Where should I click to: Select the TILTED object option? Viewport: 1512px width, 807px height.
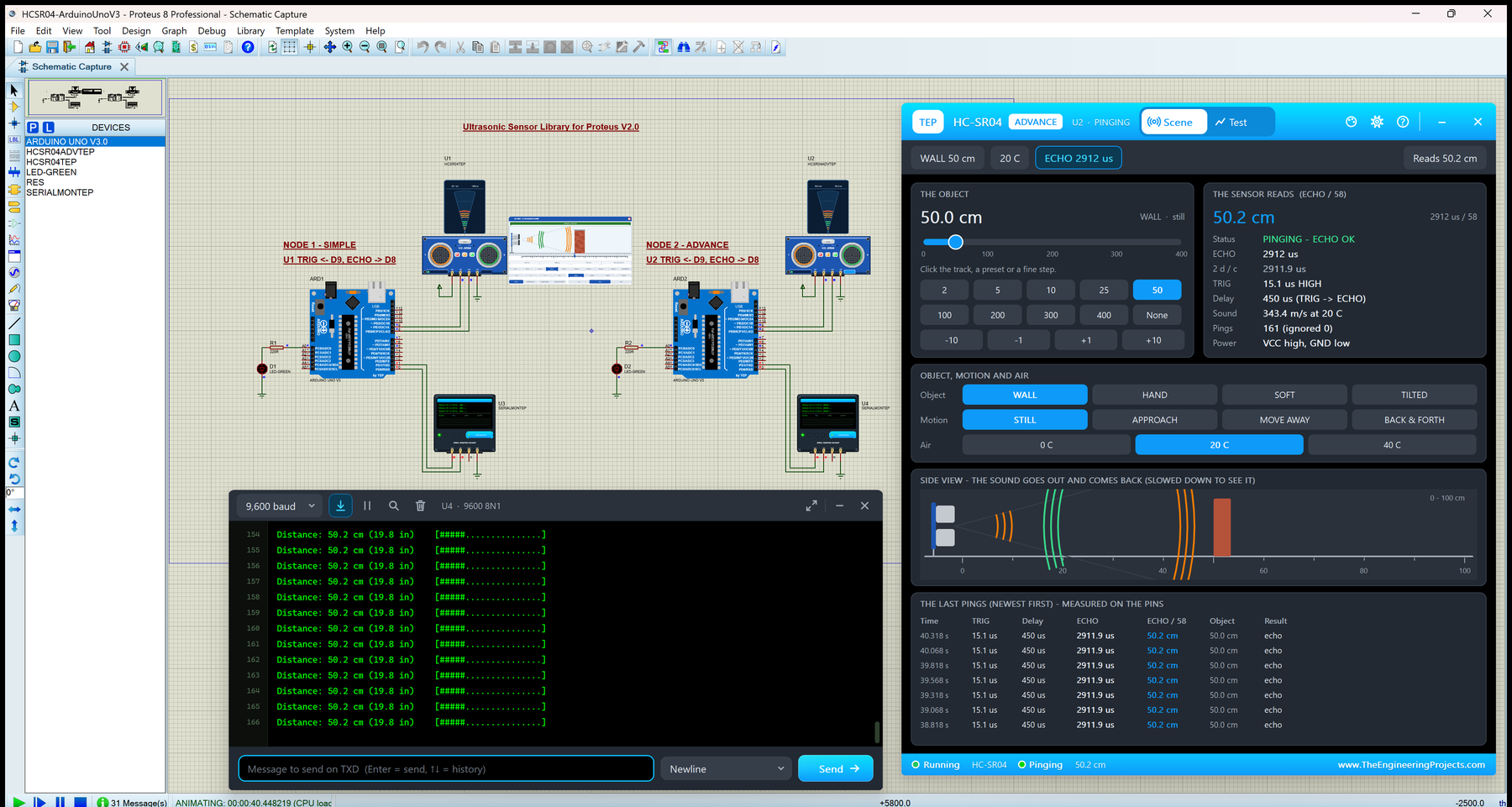[x=1414, y=395]
